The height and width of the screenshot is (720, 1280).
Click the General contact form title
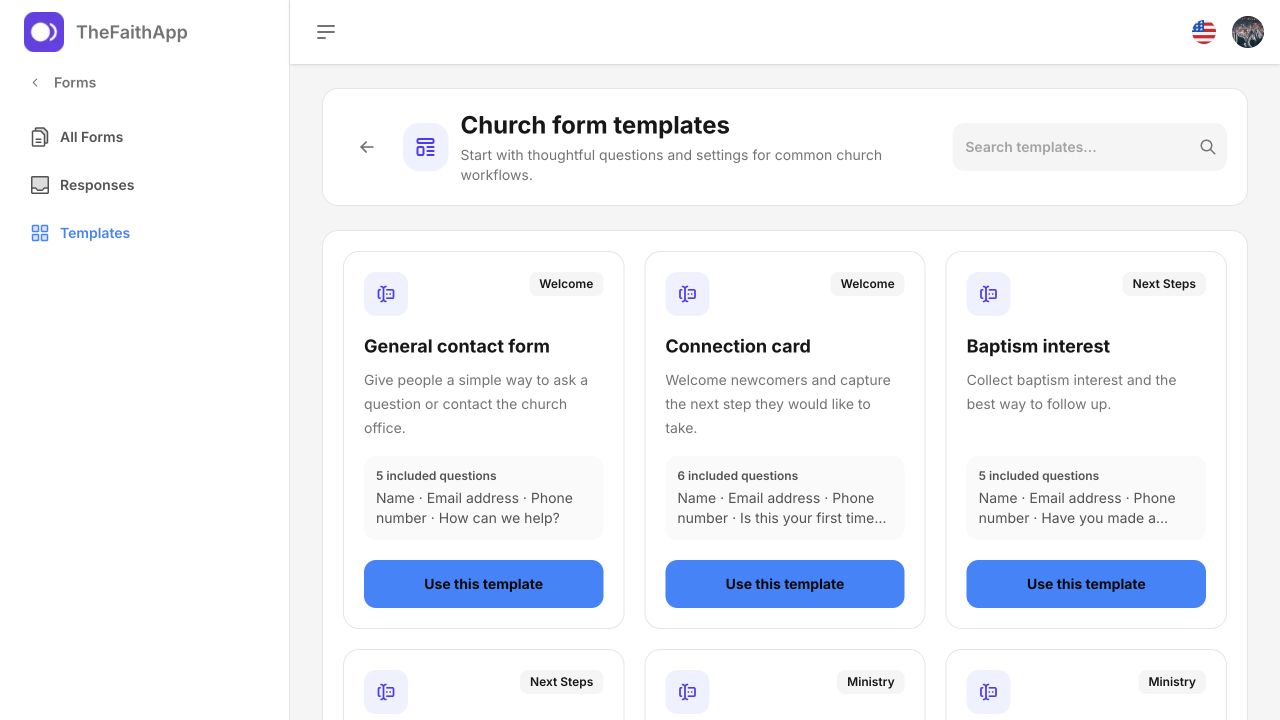click(457, 346)
